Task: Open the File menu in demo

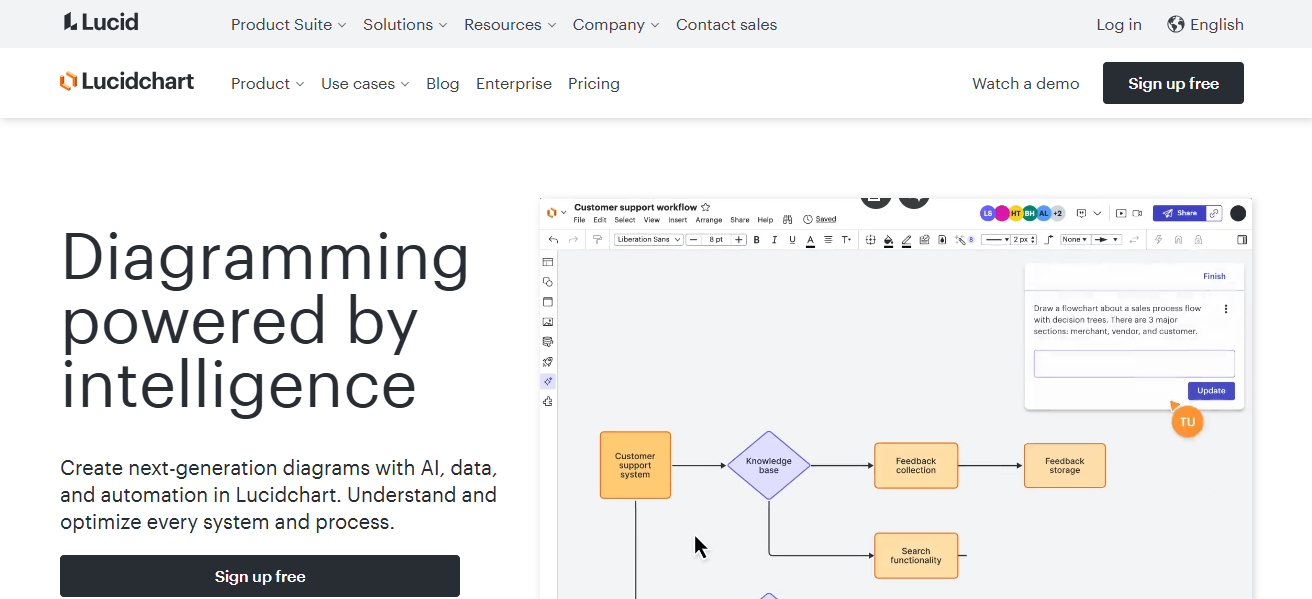Action: pyautogui.click(x=579, y=220)
